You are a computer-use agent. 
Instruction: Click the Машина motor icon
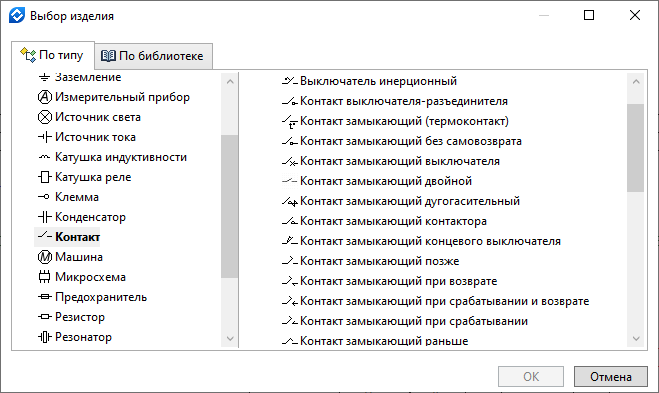pyautogui.click(x=45, y=257)
